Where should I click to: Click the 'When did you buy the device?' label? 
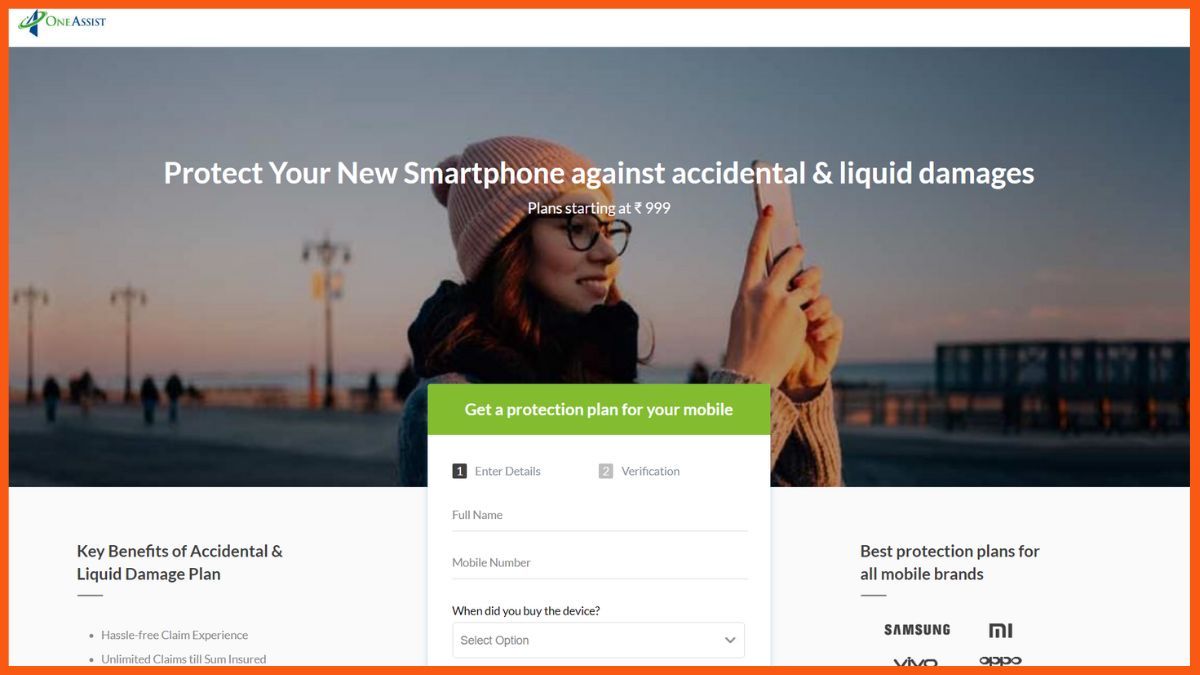click(x=526, y=610)
